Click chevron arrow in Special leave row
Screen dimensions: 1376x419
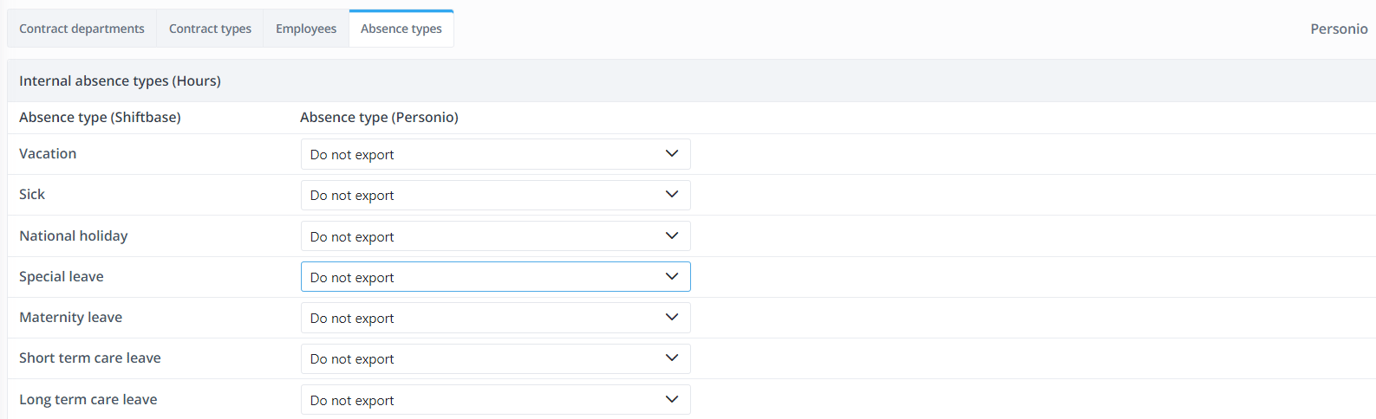(672, 277)
